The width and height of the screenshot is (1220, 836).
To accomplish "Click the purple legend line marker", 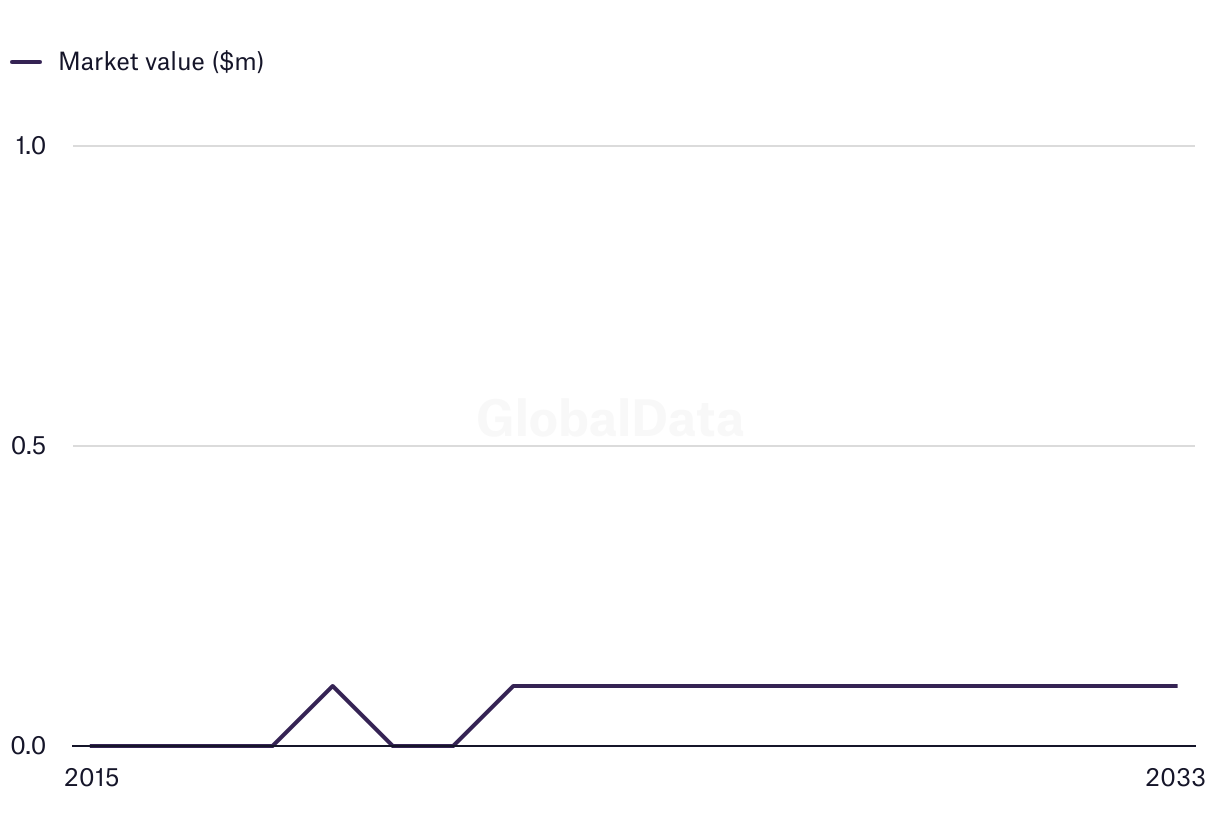I will point(26,61).
